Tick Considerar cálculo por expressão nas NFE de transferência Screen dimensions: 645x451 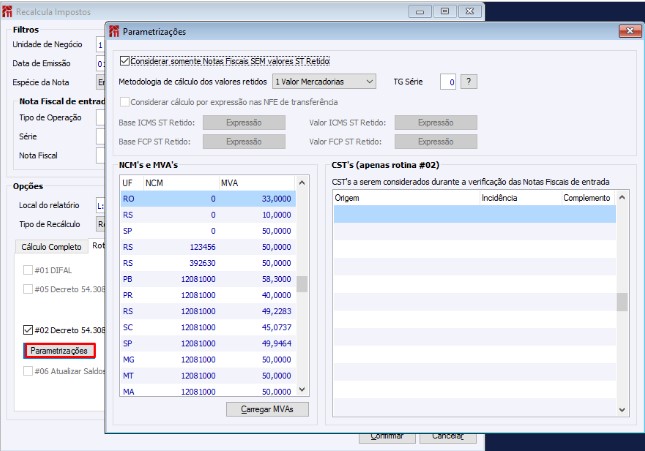coord(125,102)
